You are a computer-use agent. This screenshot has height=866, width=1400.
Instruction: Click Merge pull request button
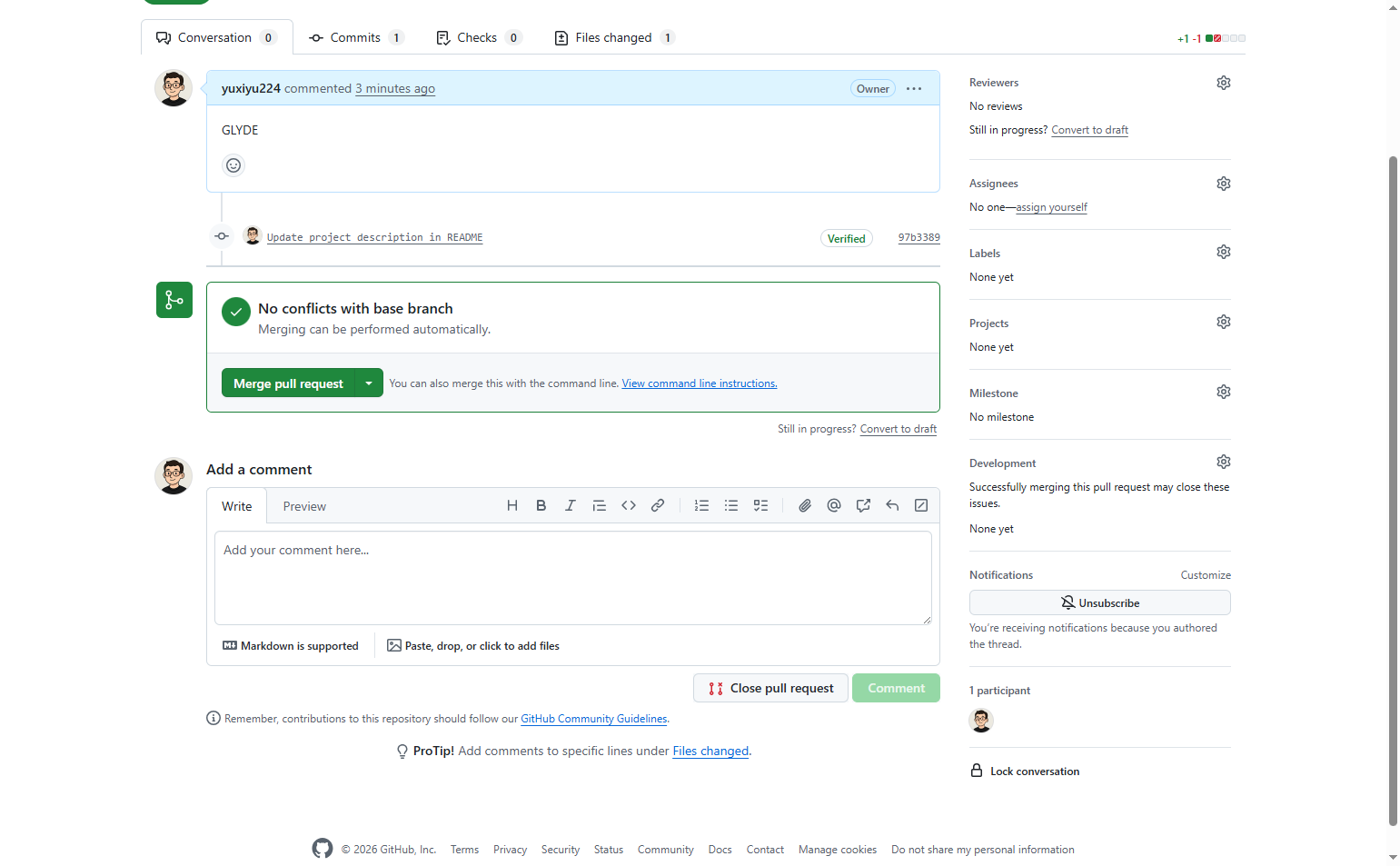tap(288, 383)
